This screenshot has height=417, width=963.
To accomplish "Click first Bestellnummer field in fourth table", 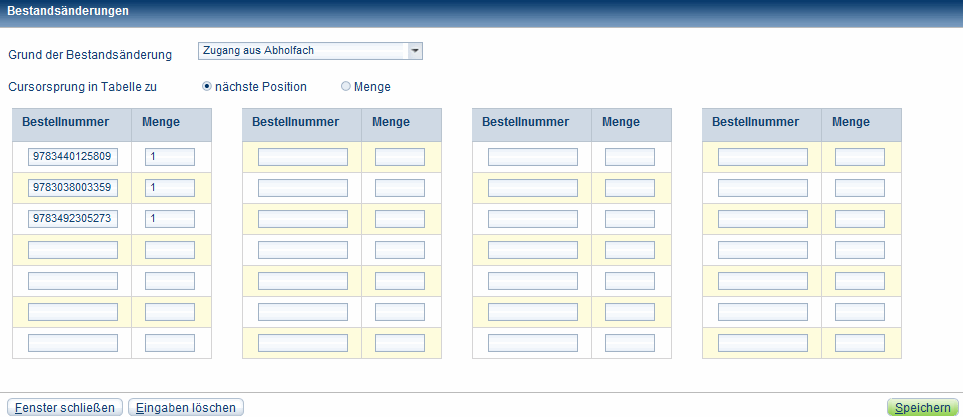I will tap(763, 157).
